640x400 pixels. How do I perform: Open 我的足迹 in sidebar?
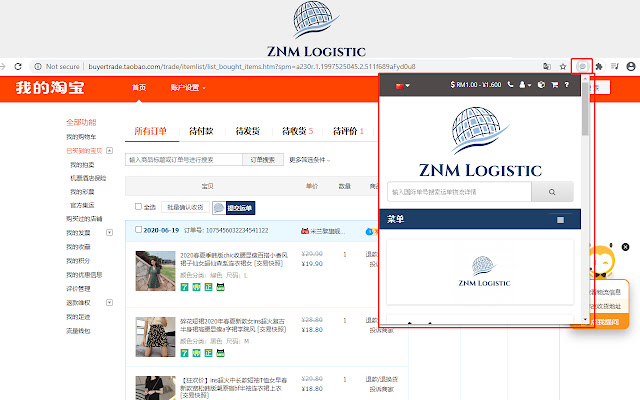click(78, 317)
